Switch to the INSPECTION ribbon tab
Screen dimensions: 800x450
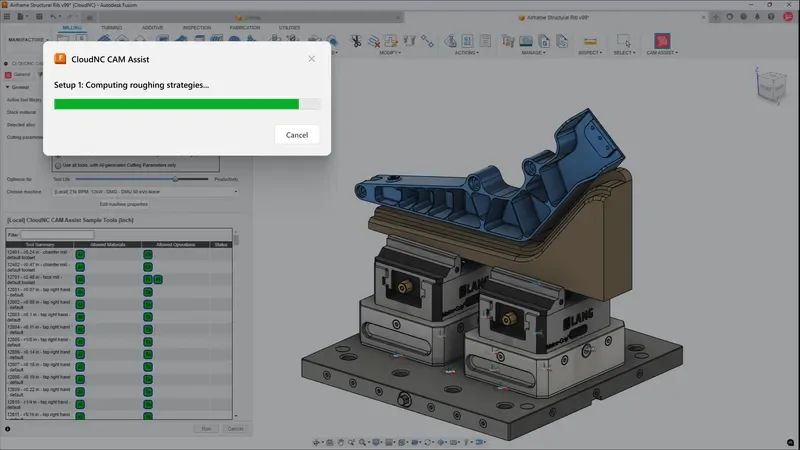tap(196, 28)
